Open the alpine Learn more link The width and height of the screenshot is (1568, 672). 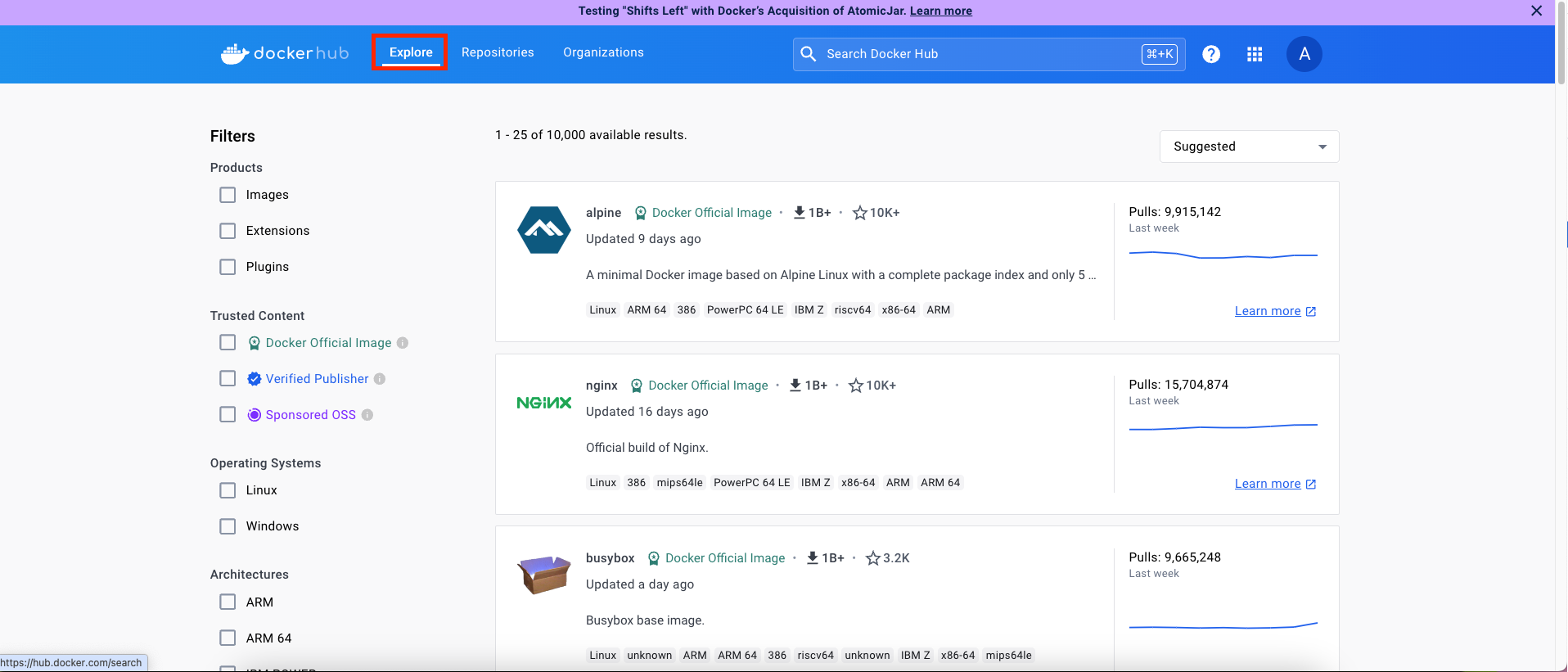coord(1268,311)
